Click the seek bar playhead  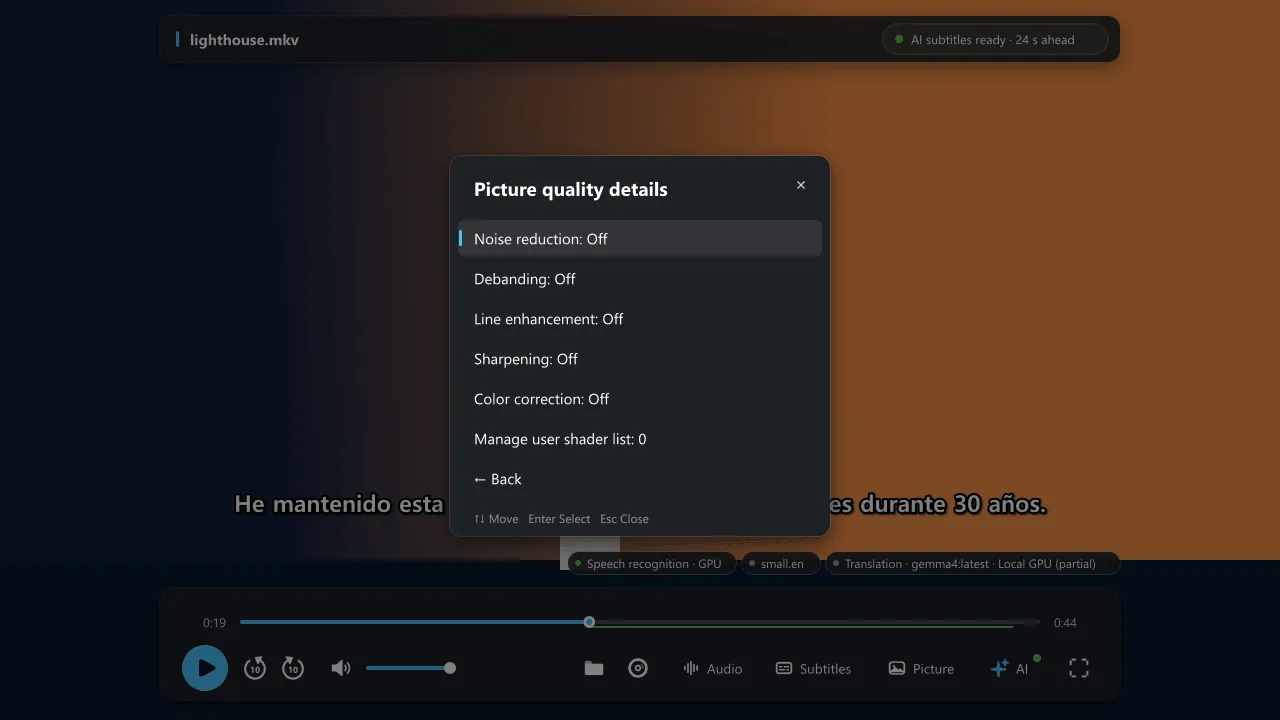pyautogui.click(x=589, y=622)
